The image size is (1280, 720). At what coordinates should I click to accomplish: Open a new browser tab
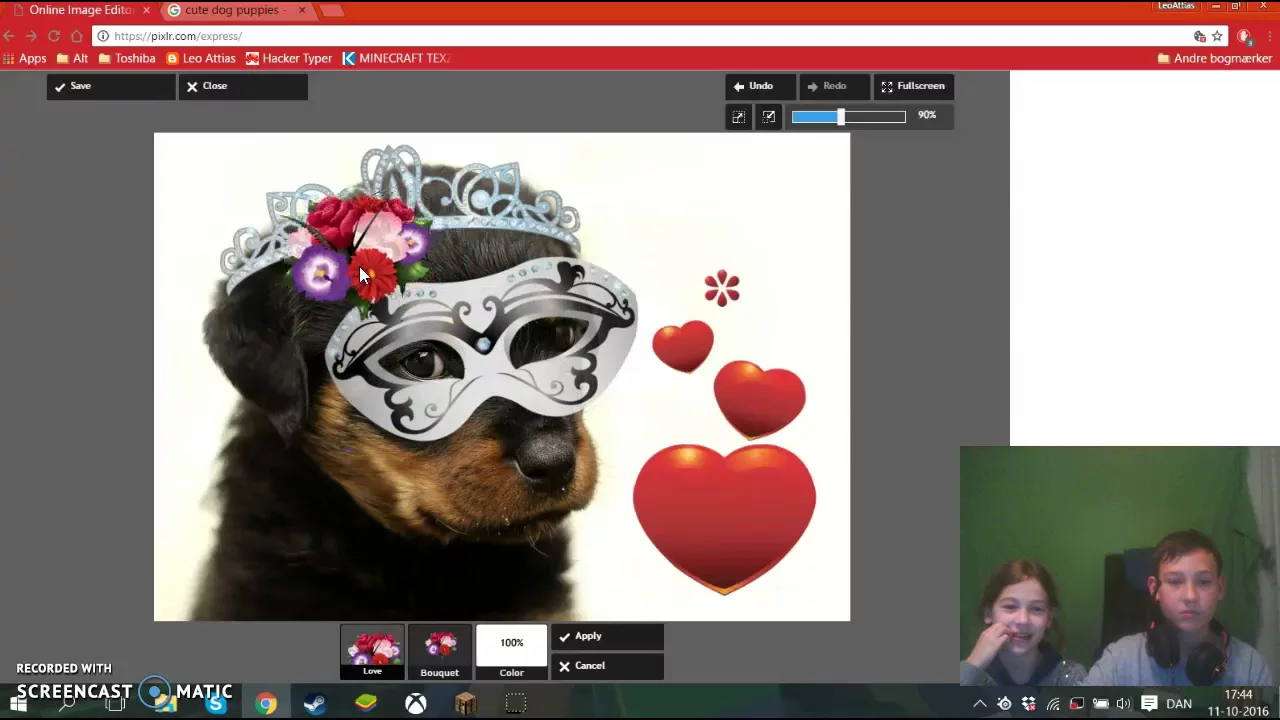point(333,10)
